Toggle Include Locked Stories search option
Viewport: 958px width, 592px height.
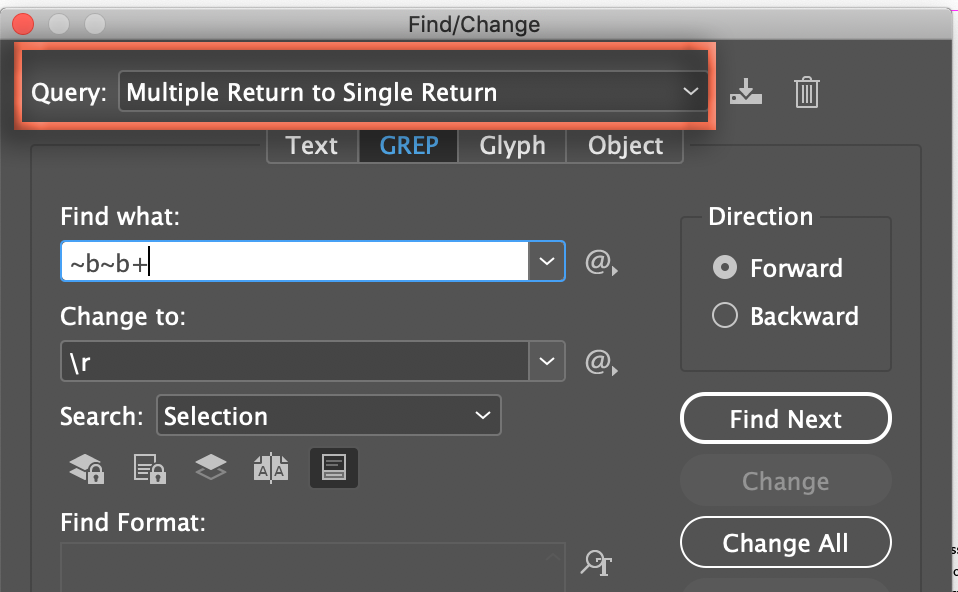coord(148,468)
